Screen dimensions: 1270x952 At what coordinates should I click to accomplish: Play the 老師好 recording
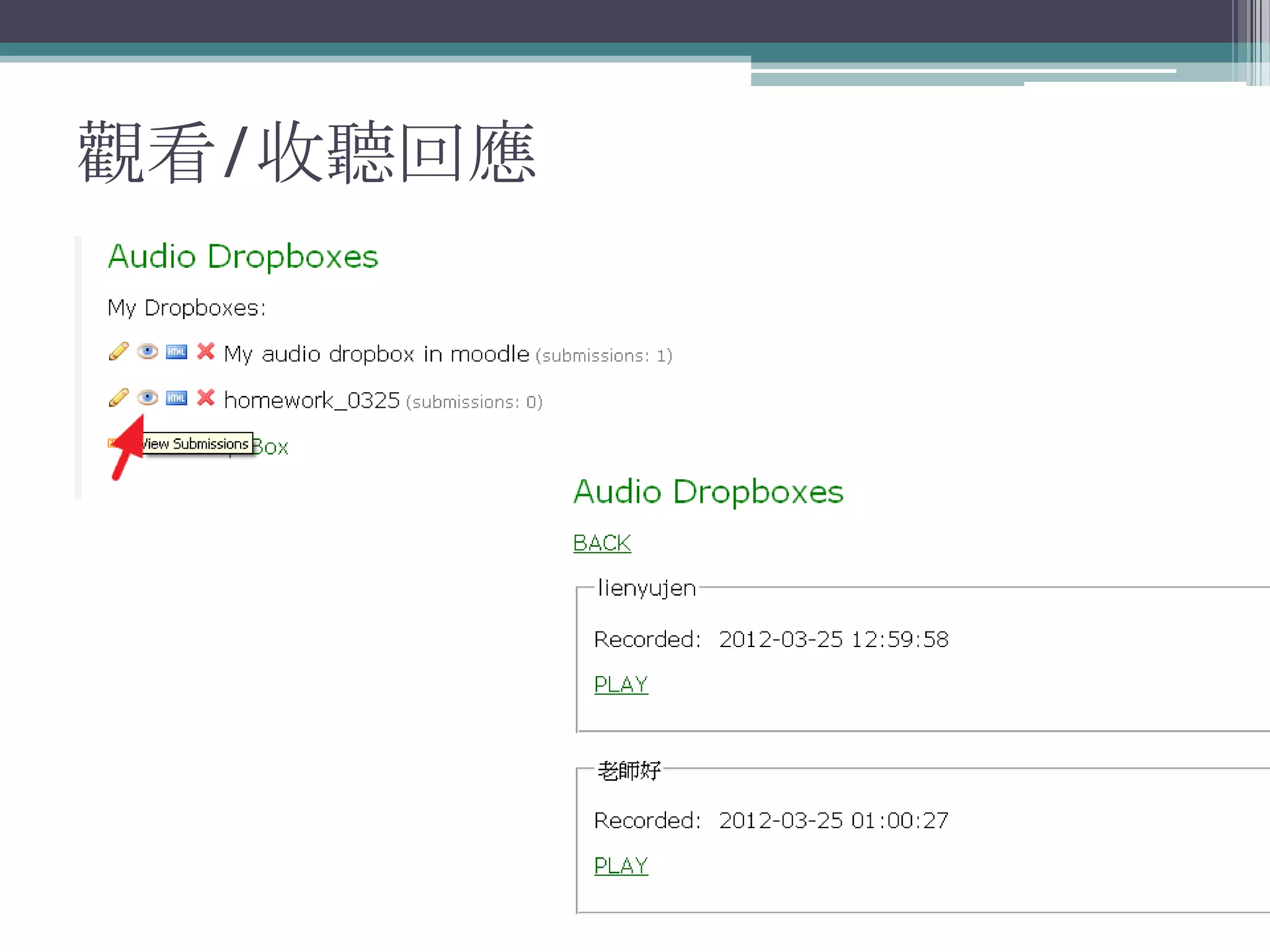tap(621, 865)
